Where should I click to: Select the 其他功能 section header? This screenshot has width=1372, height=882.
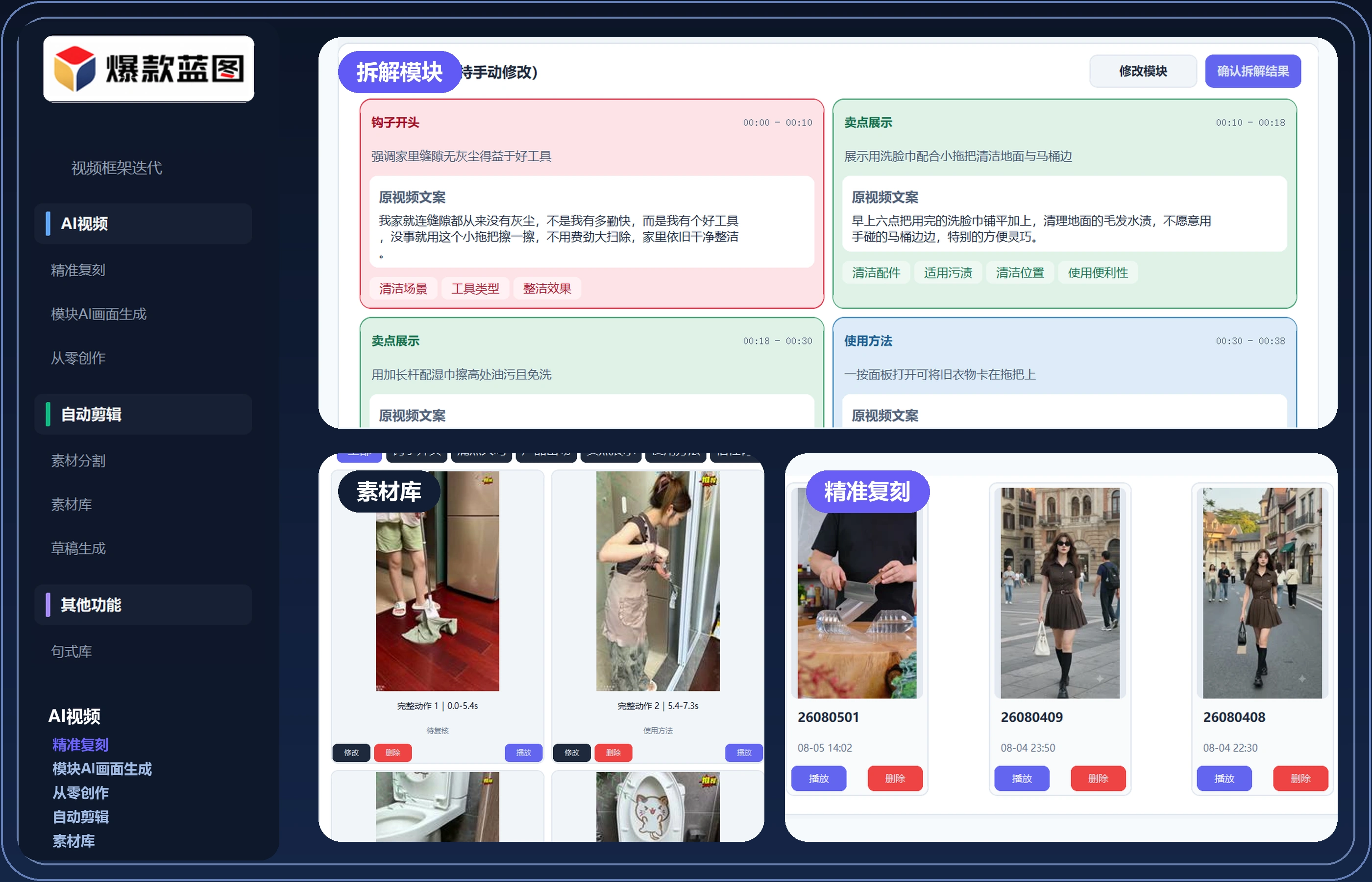143,605
